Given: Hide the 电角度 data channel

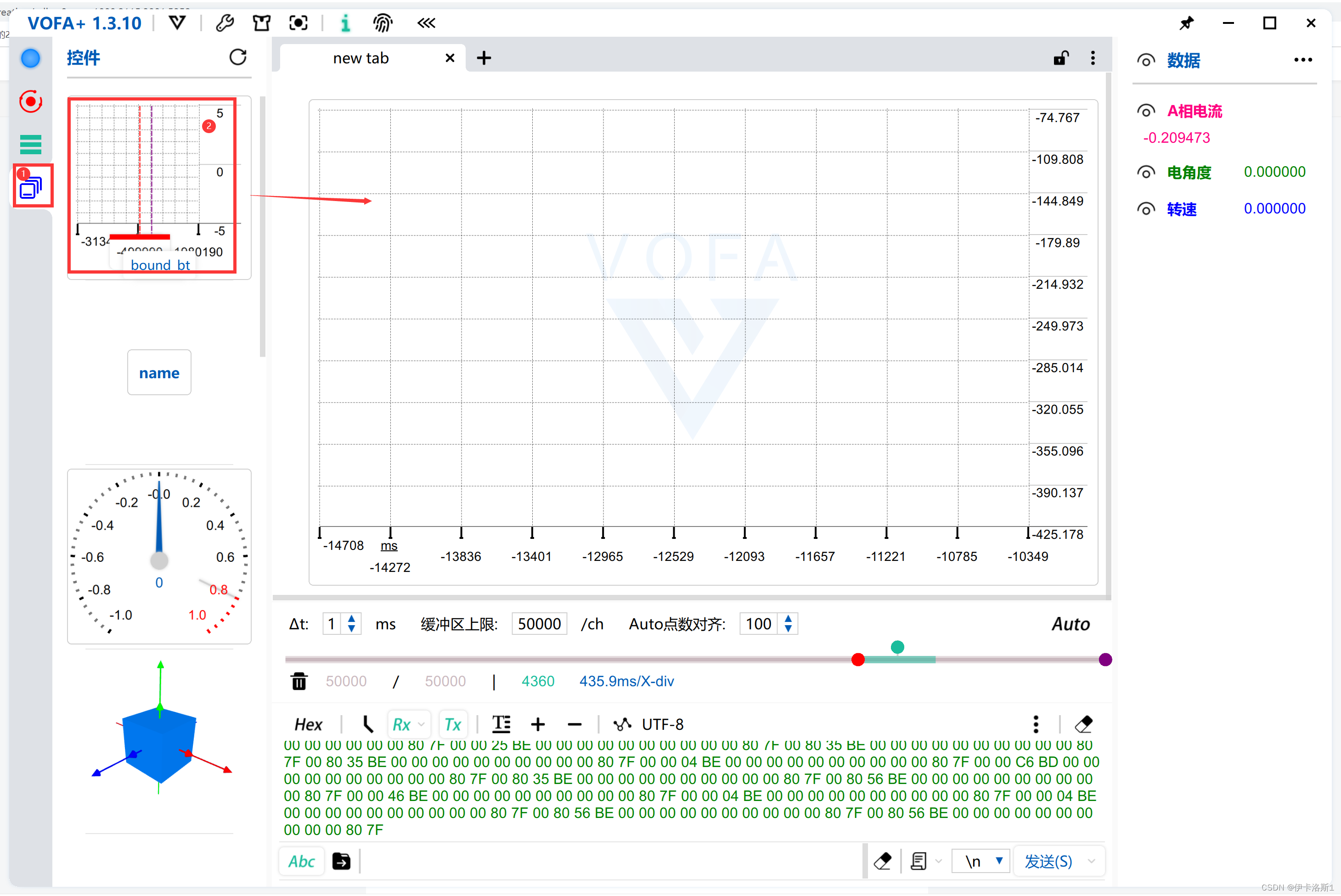Looking at the screenshot, I should coord(1146,172).
